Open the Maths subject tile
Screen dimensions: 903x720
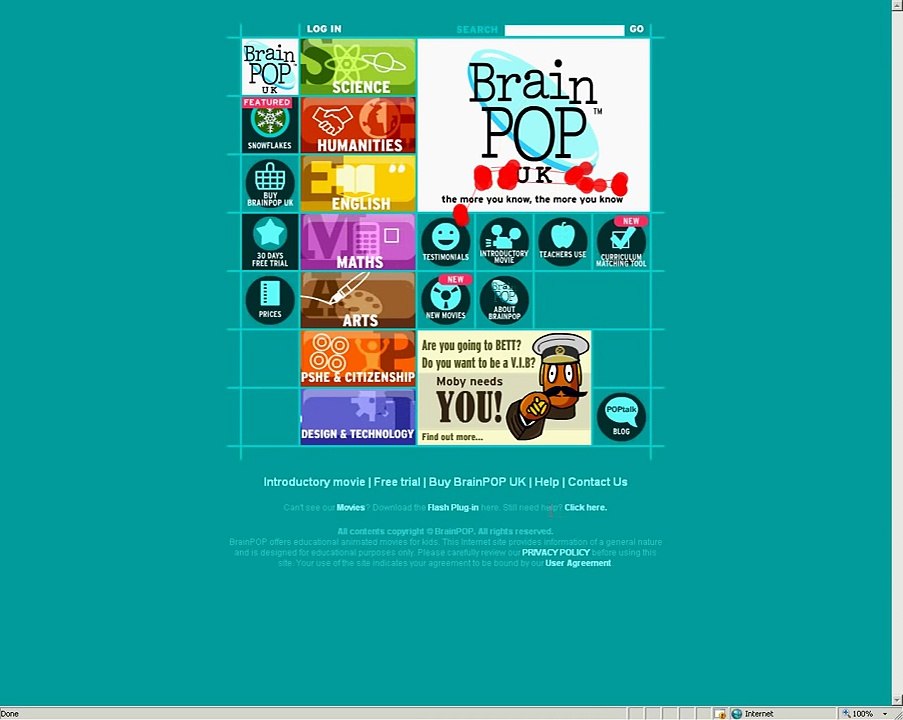click(x=358, y=242)
